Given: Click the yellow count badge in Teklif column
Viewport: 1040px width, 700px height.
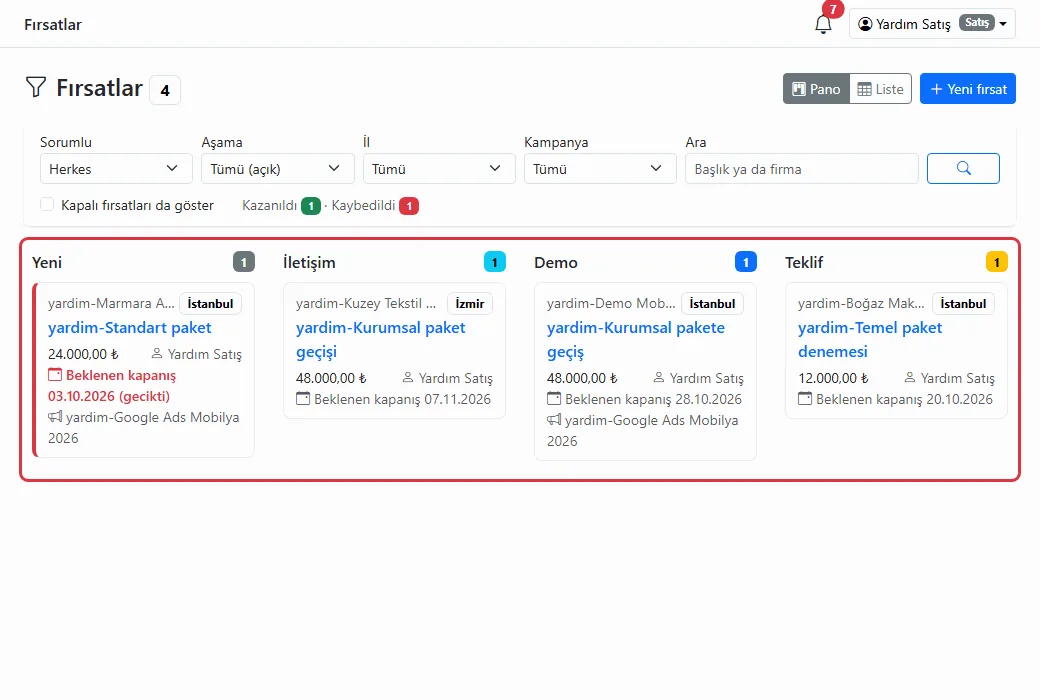Looking at the screenshot, I should [x=996, y=262].
